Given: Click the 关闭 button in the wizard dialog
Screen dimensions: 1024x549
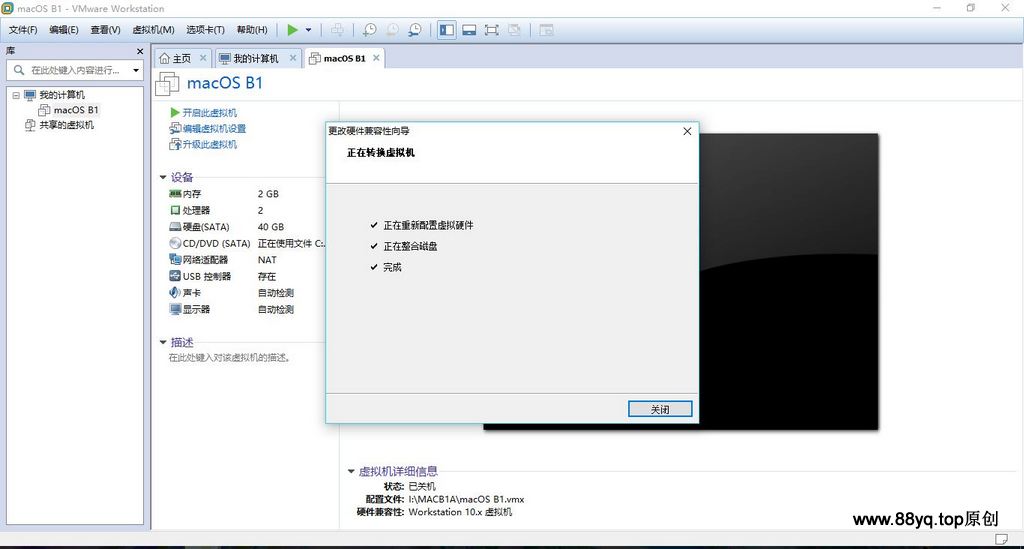Looking at the screenshot, I should [x=660, y=409].
